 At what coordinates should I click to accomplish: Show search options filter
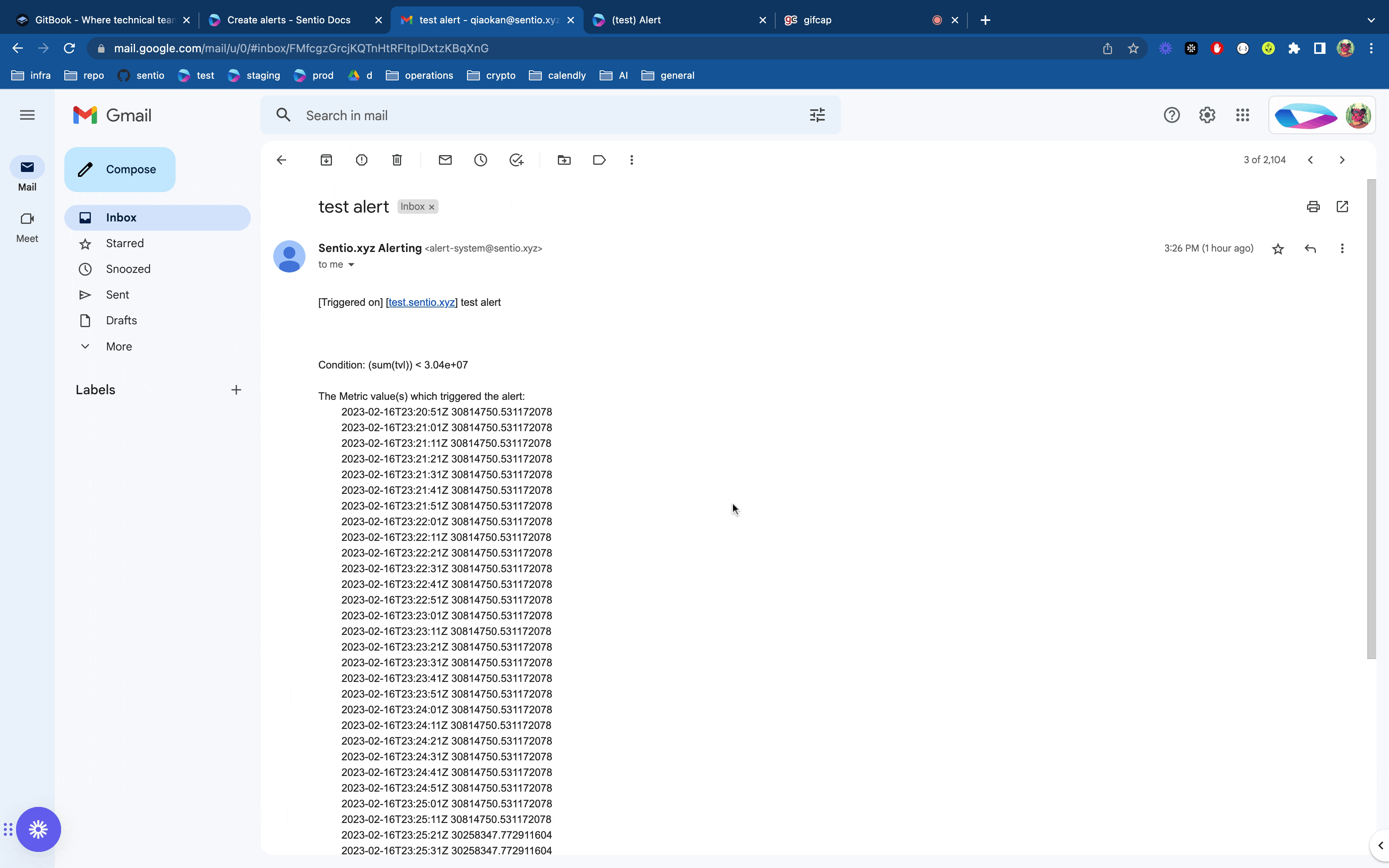click(x=817, y=115)
